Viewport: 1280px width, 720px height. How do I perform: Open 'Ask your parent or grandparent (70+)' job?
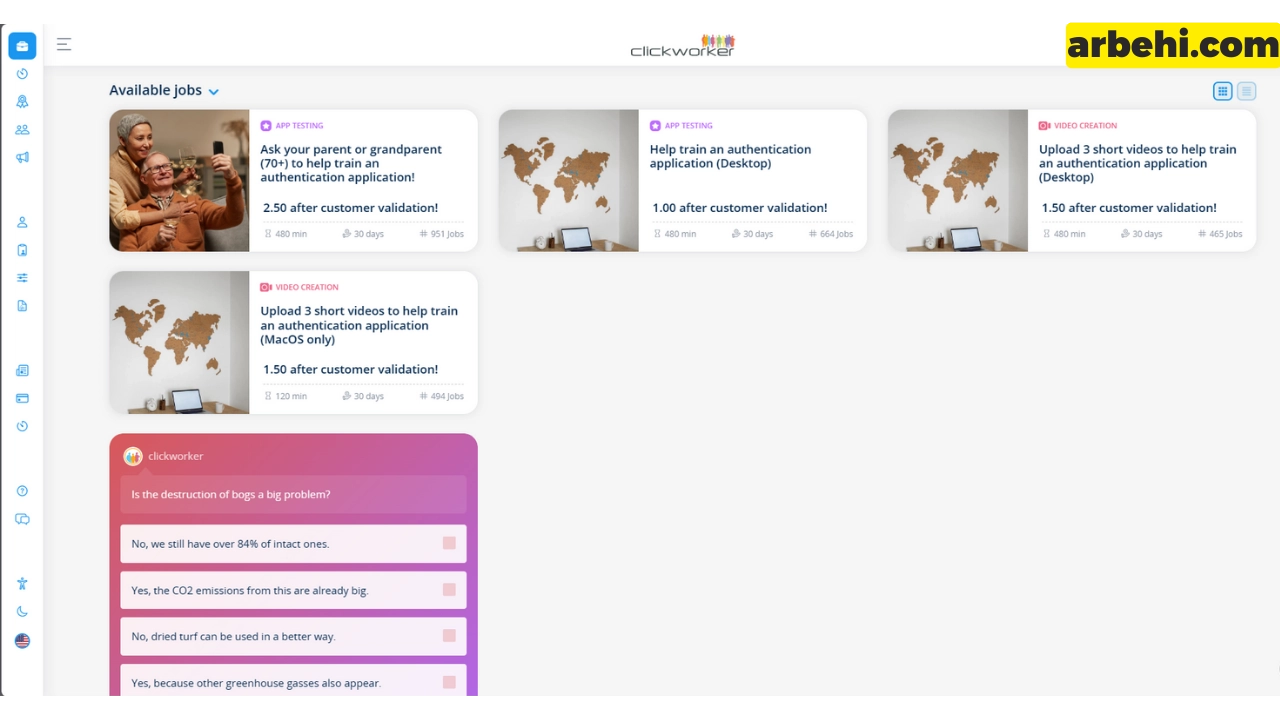pos(351,163)
